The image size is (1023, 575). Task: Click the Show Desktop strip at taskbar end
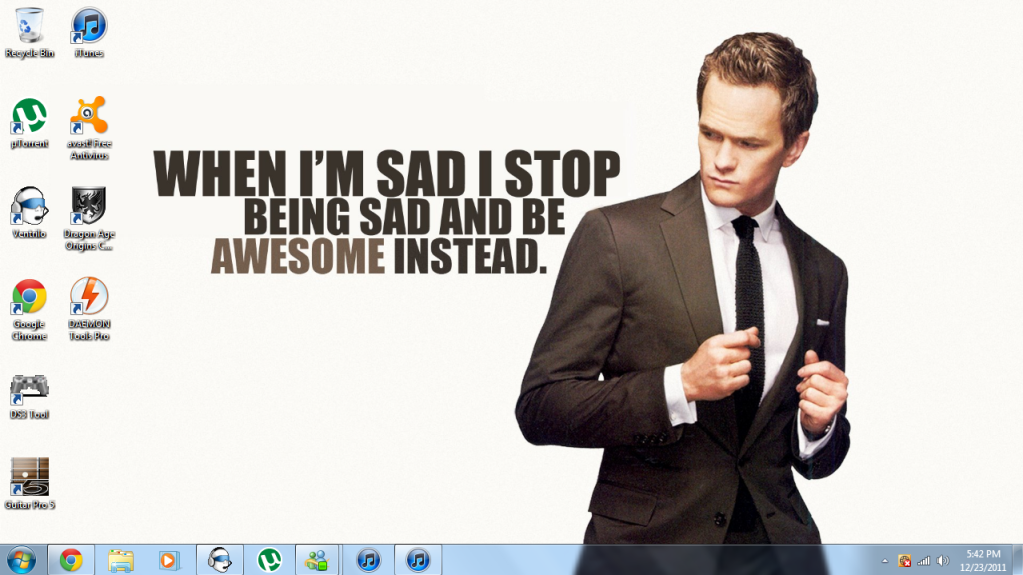coord(1018,560)
